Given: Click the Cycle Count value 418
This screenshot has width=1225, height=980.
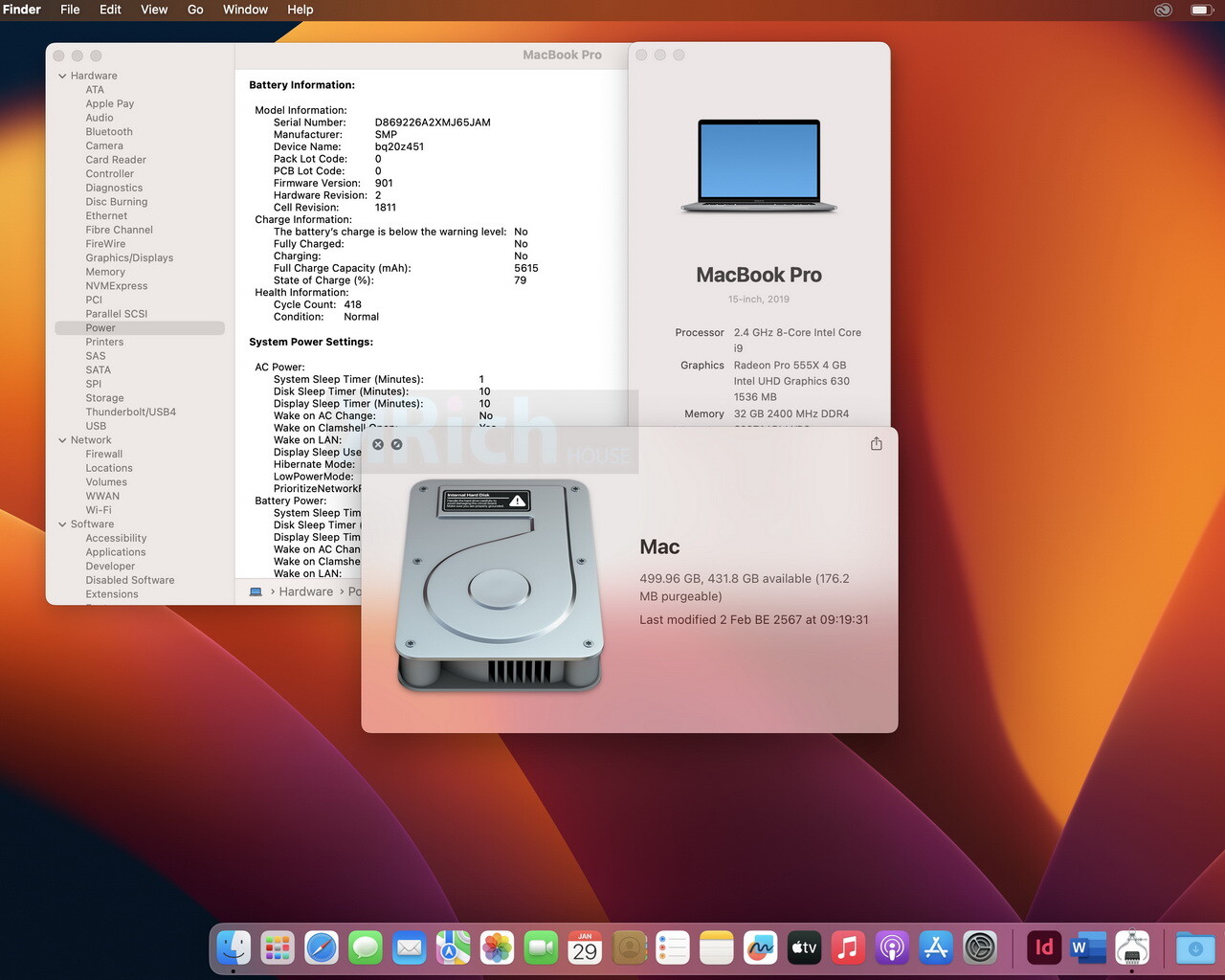Looking at the screenshot, I should 353,304.
